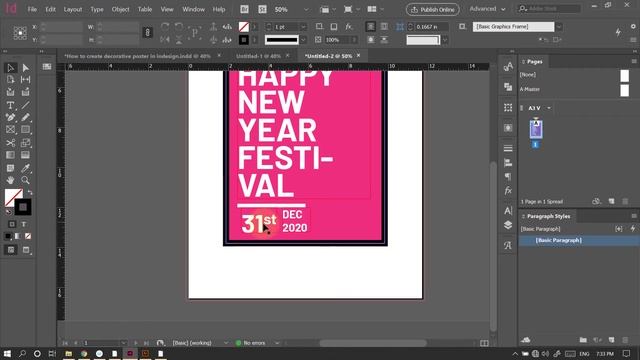Viewport: 640px width, 360px height.
Task: Open the Layout menu
Action: pos(73,9)
